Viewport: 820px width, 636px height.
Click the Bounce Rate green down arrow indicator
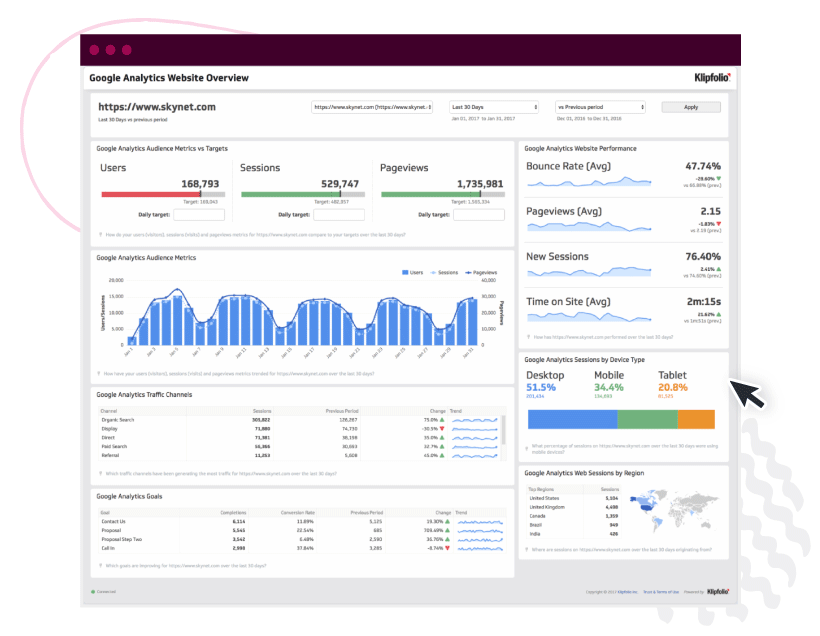click(x=719, y=179)
